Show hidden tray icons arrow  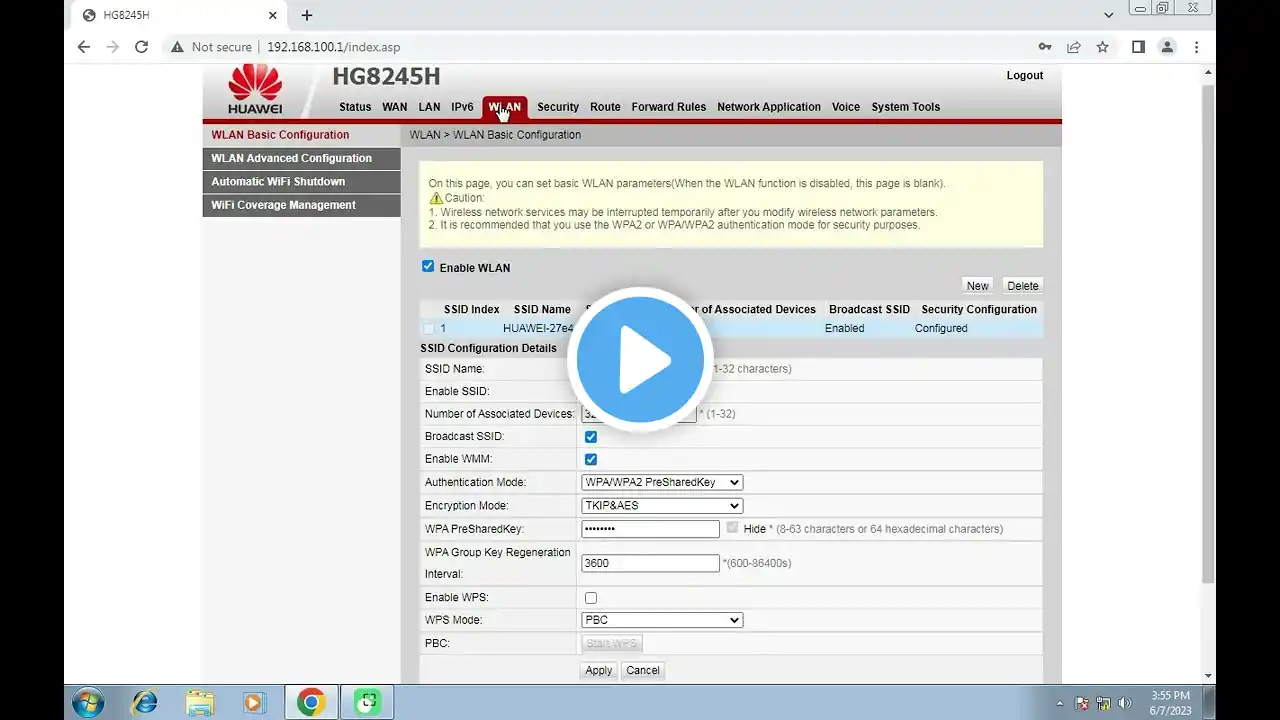(1060, 704)
